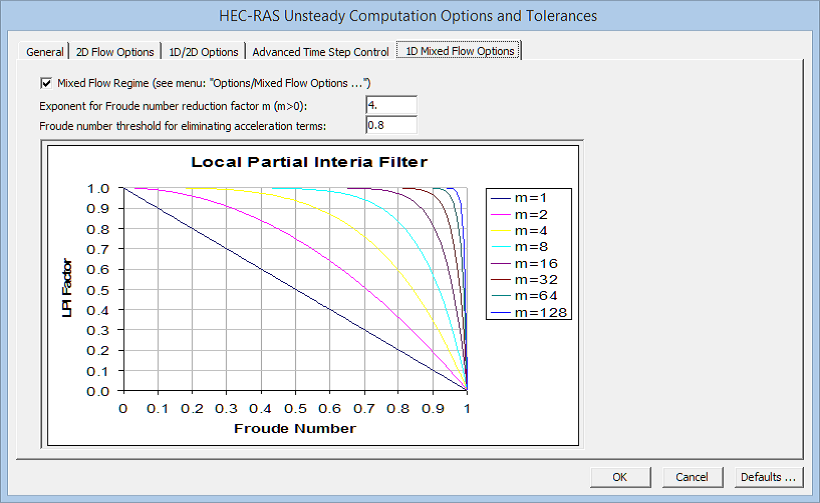The image size is (820, 503).
Task: Click the Froude number threshold label text
Action: pyautogui.click(x=183, y=126)
